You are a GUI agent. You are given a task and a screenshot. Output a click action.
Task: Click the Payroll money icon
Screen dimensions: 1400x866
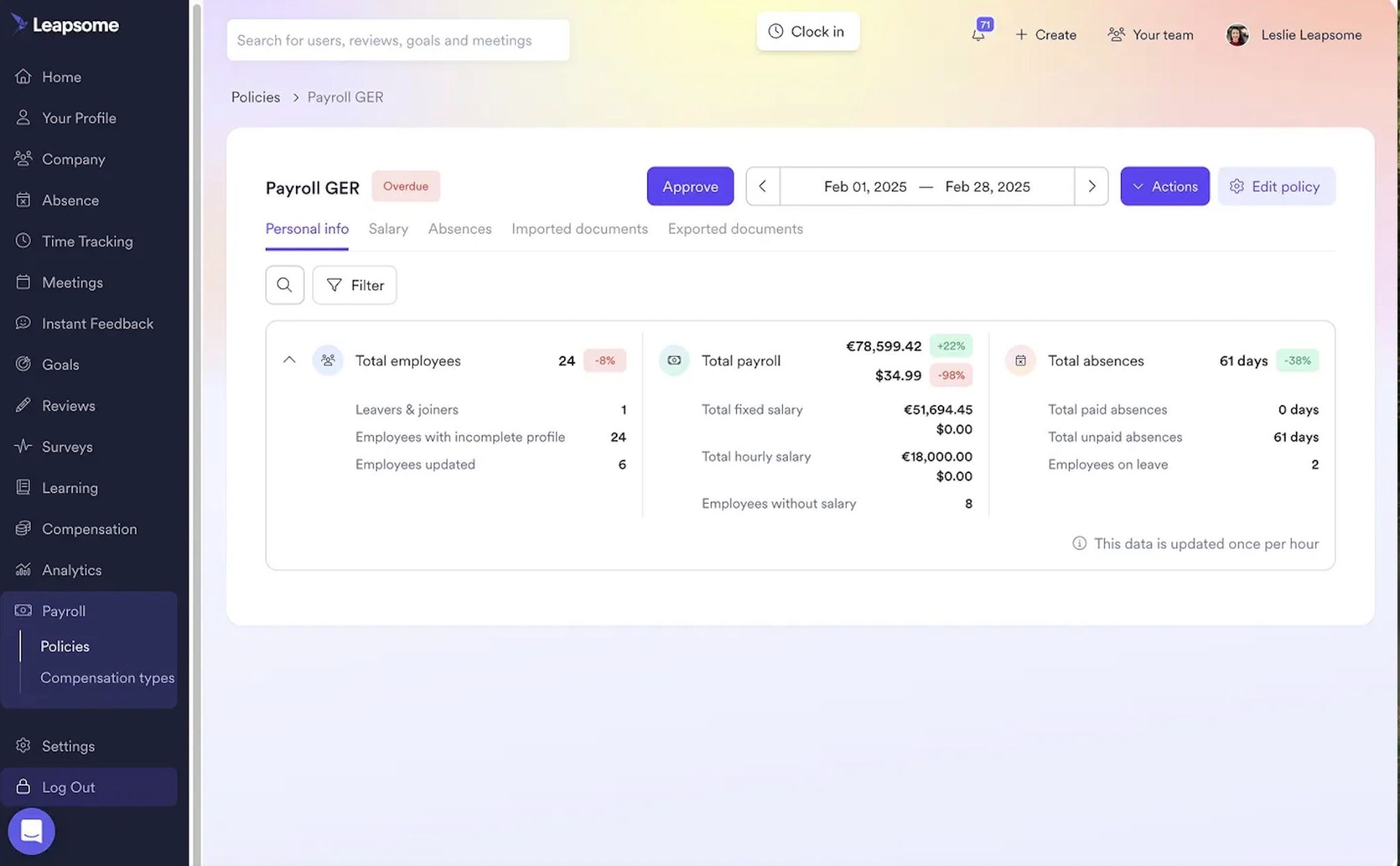tap(23, 610)
